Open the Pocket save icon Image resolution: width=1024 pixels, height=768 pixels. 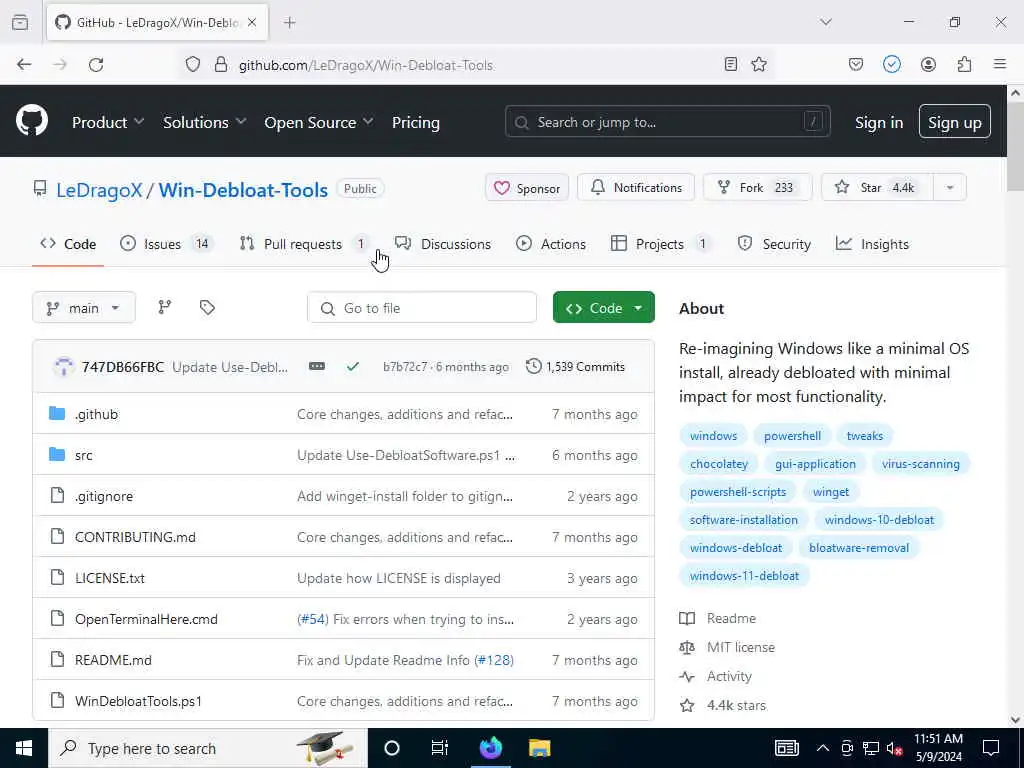(x=856, y=64)
